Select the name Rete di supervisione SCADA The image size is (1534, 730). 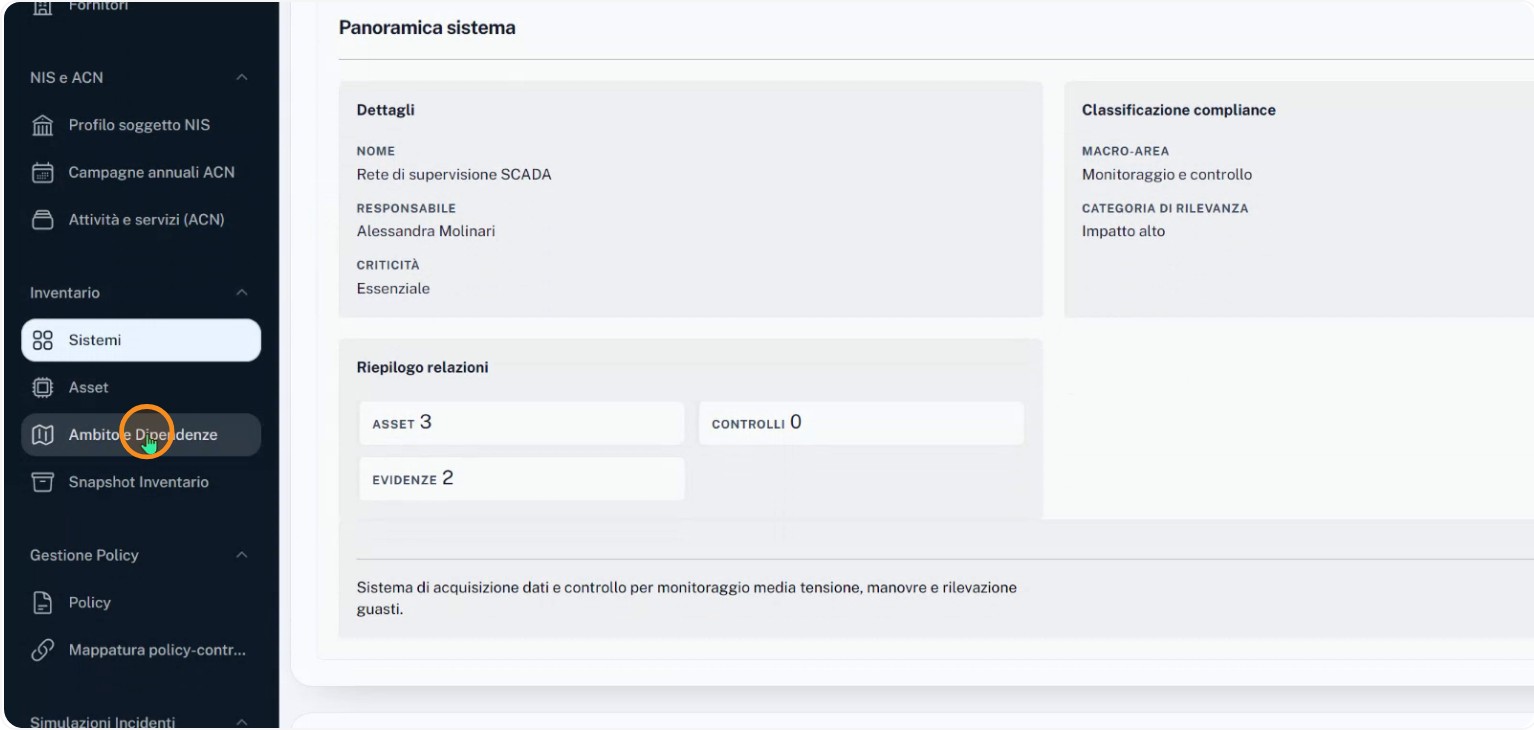454,175
